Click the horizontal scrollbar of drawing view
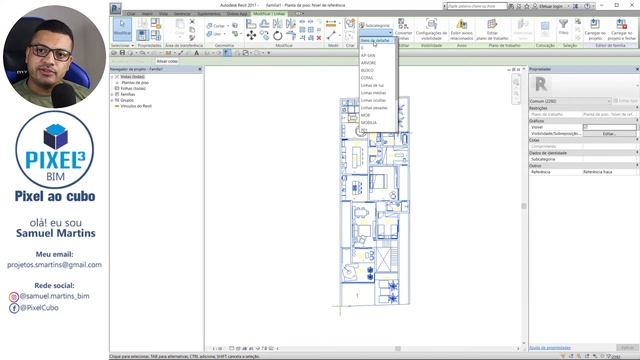 pos(398,349)
